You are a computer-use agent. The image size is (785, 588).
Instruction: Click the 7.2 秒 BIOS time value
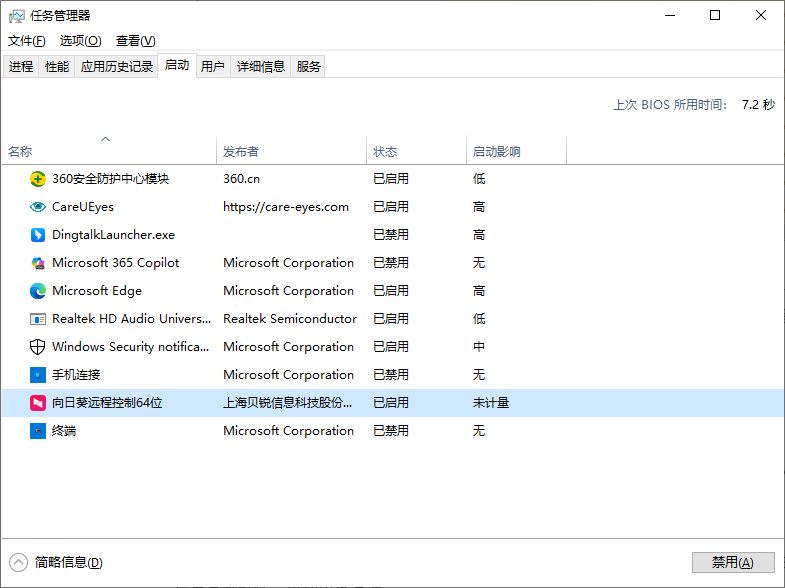click(x=758, y=105)
